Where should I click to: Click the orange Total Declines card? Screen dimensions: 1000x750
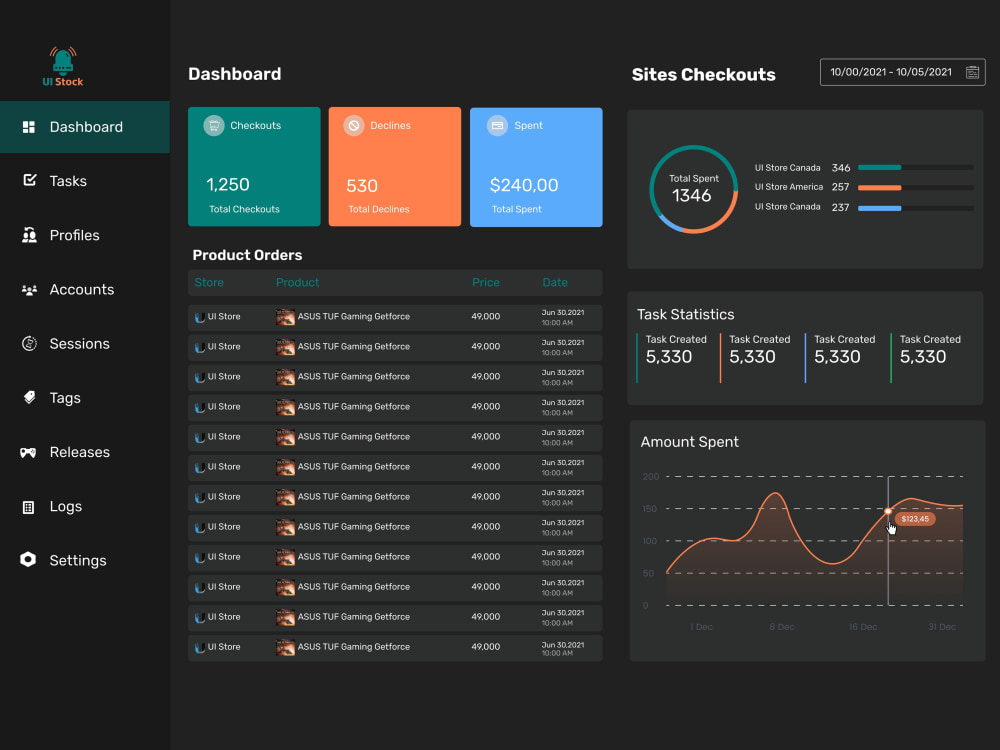(395, 166)
